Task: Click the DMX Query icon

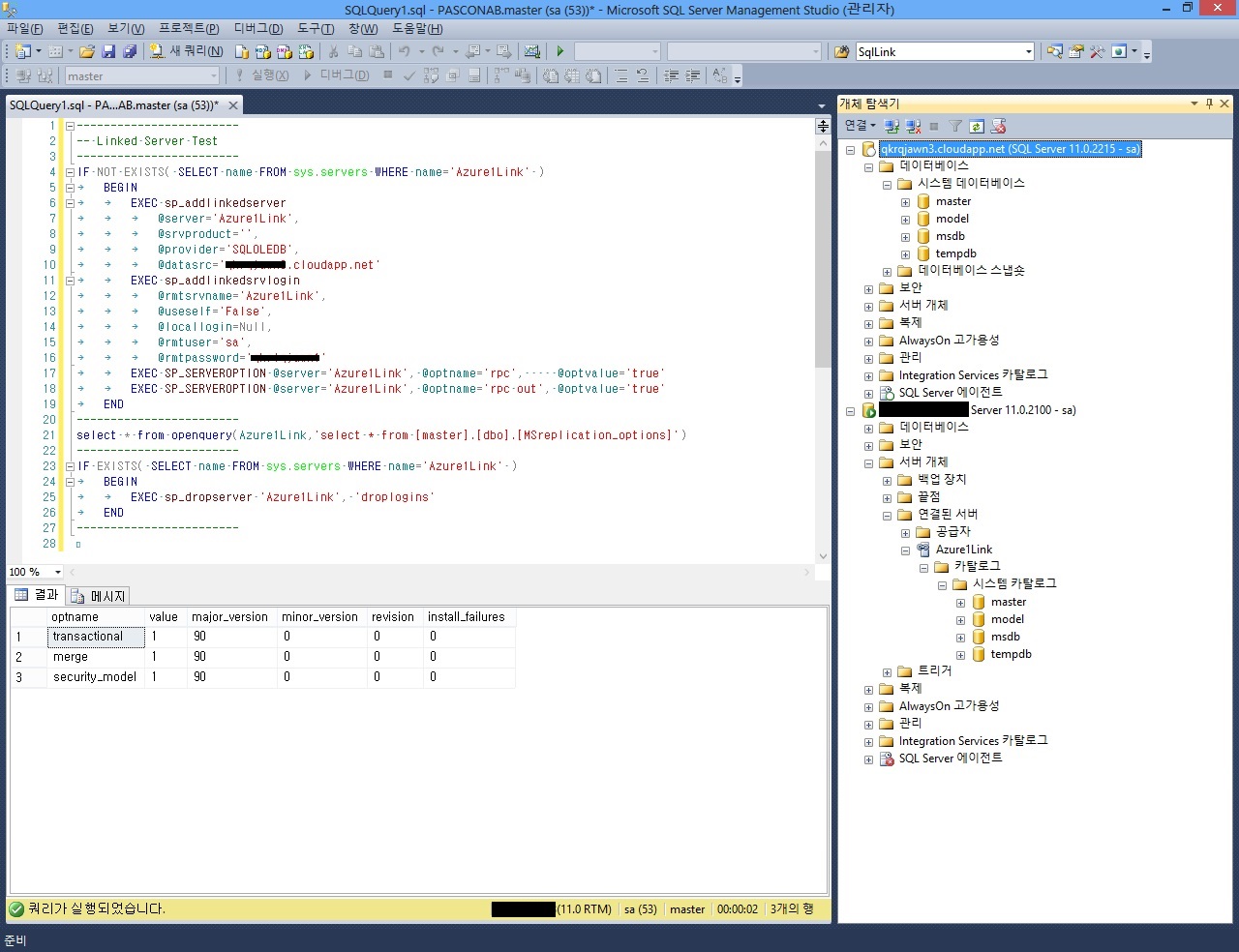Action: [284, 51]
